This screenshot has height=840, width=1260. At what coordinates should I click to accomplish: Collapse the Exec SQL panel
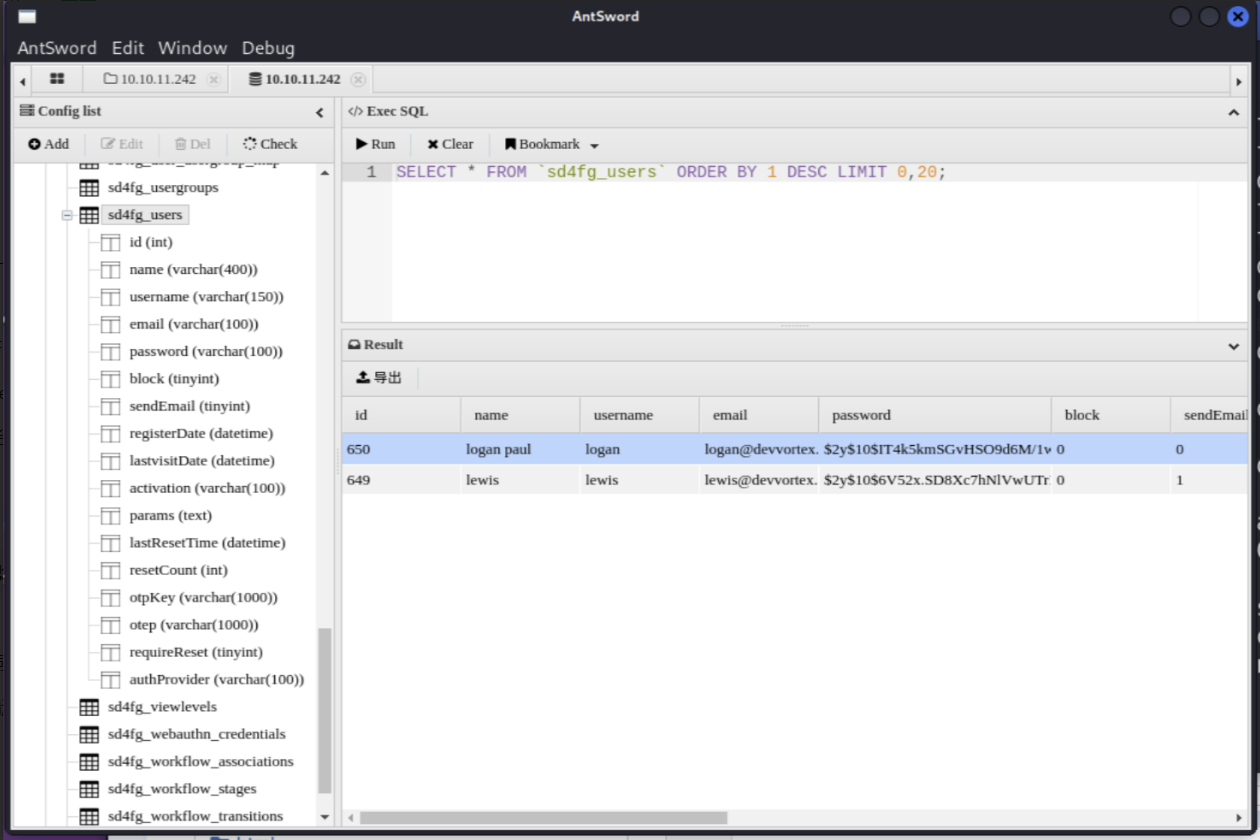(x=1233, y=112)
